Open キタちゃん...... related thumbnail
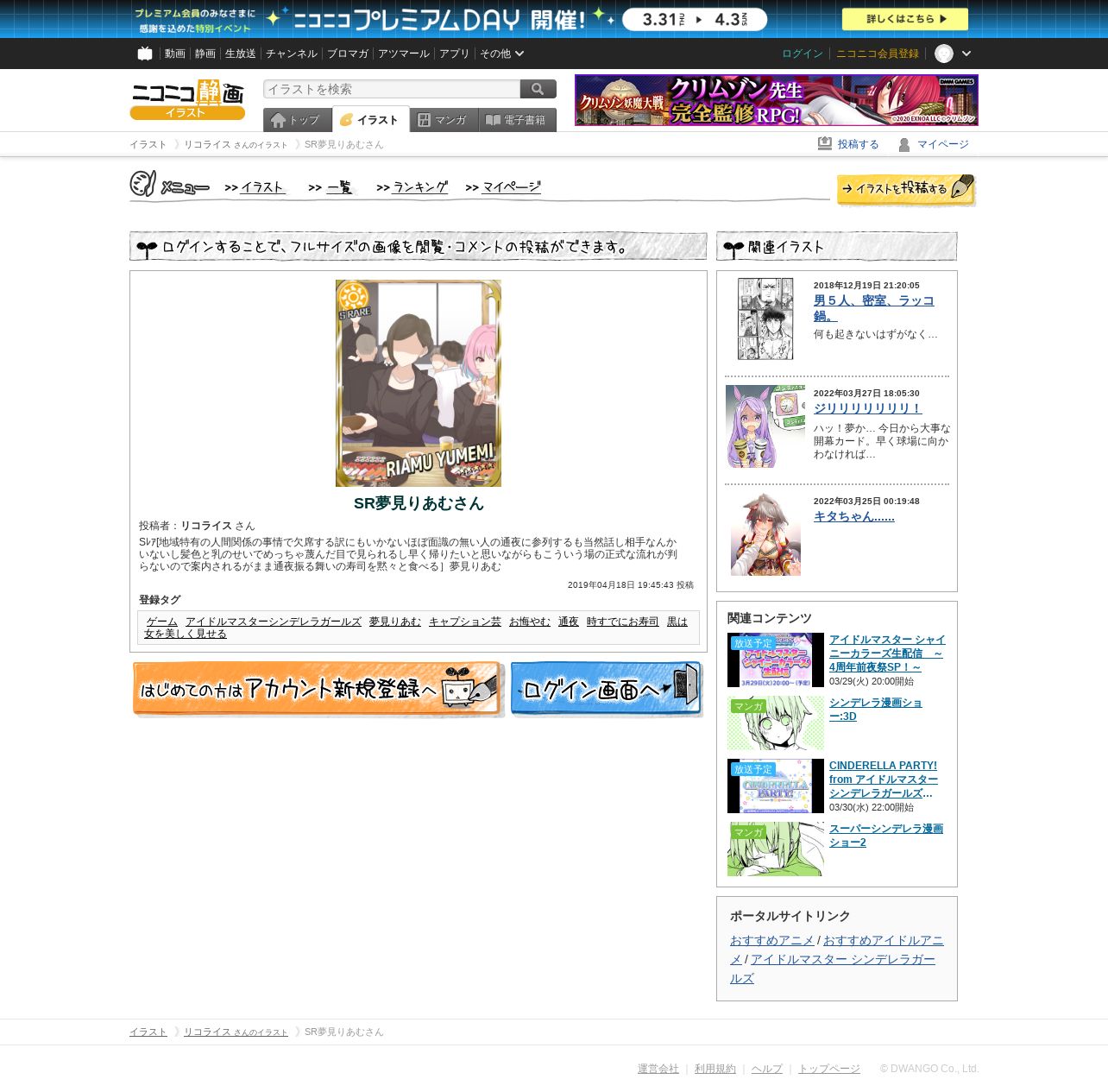Screen dimensions: 1108x1092 pyautogui.click(x=765, y=534)
